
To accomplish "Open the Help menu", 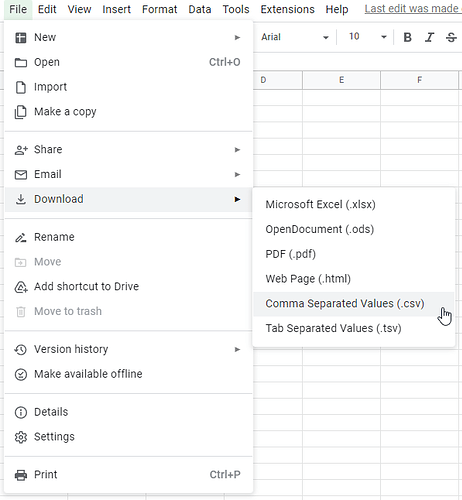I will tap(337, 9).
